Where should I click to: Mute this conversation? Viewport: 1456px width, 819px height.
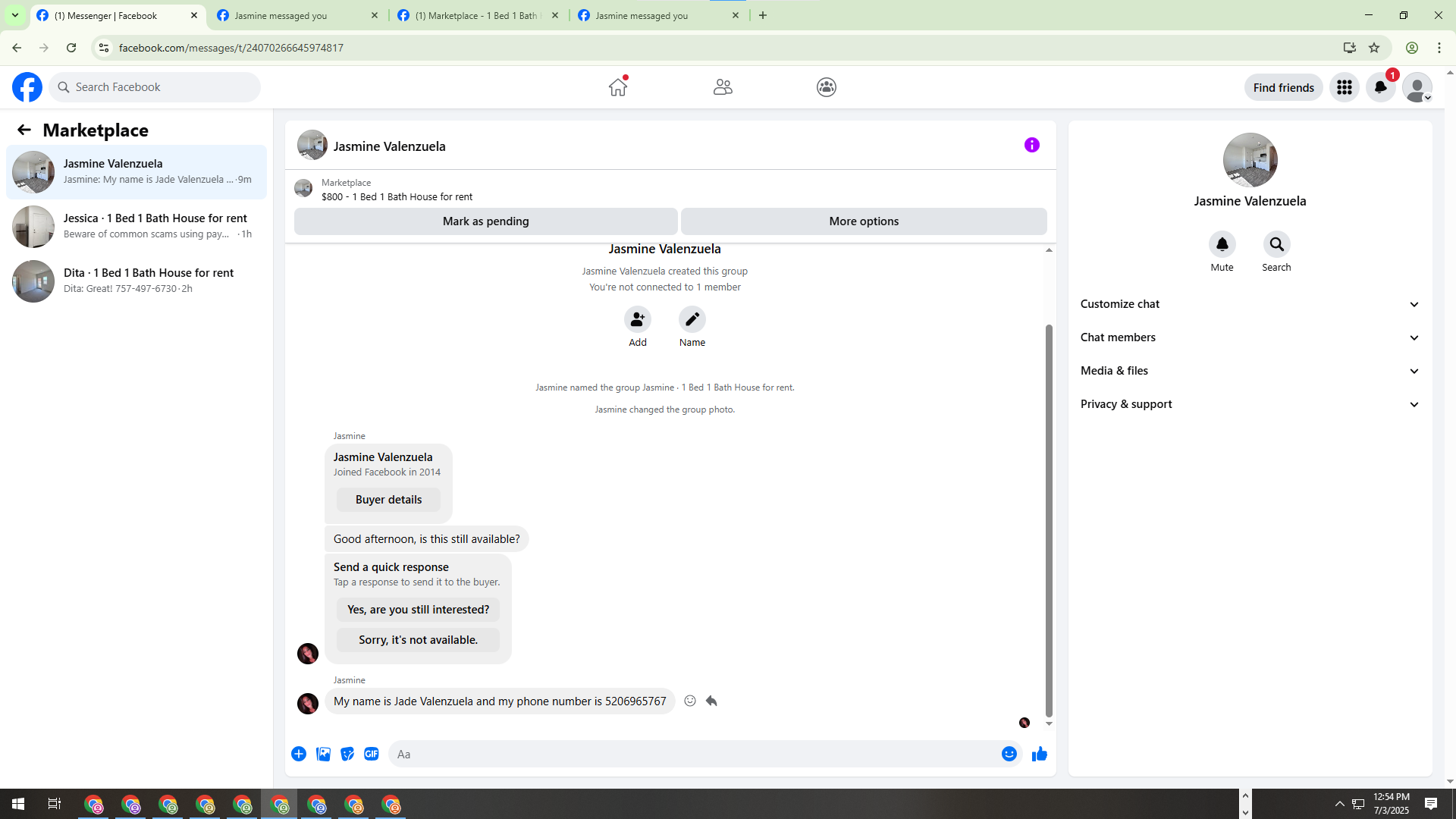pos(1222,245)
